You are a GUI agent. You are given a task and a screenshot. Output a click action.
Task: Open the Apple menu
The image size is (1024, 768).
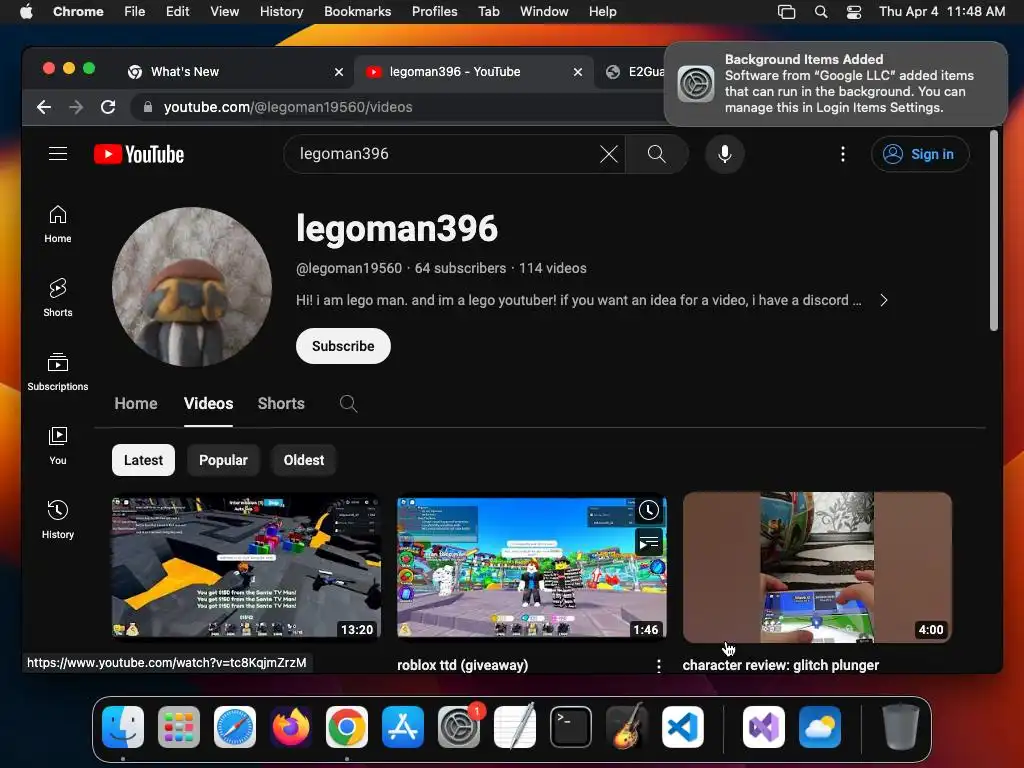[x=26, y=12]
